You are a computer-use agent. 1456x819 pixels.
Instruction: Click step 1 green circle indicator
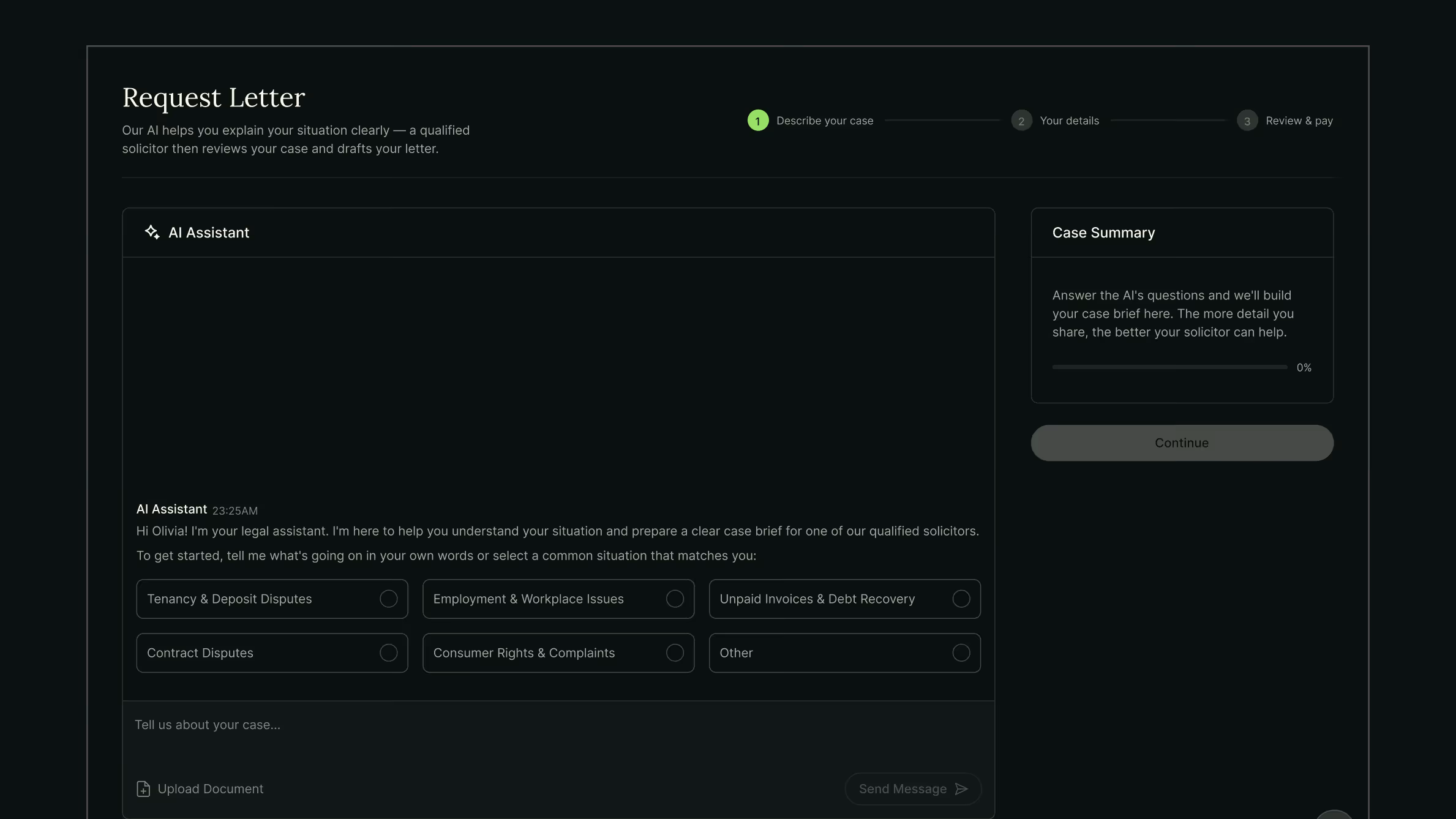point(758,121)
